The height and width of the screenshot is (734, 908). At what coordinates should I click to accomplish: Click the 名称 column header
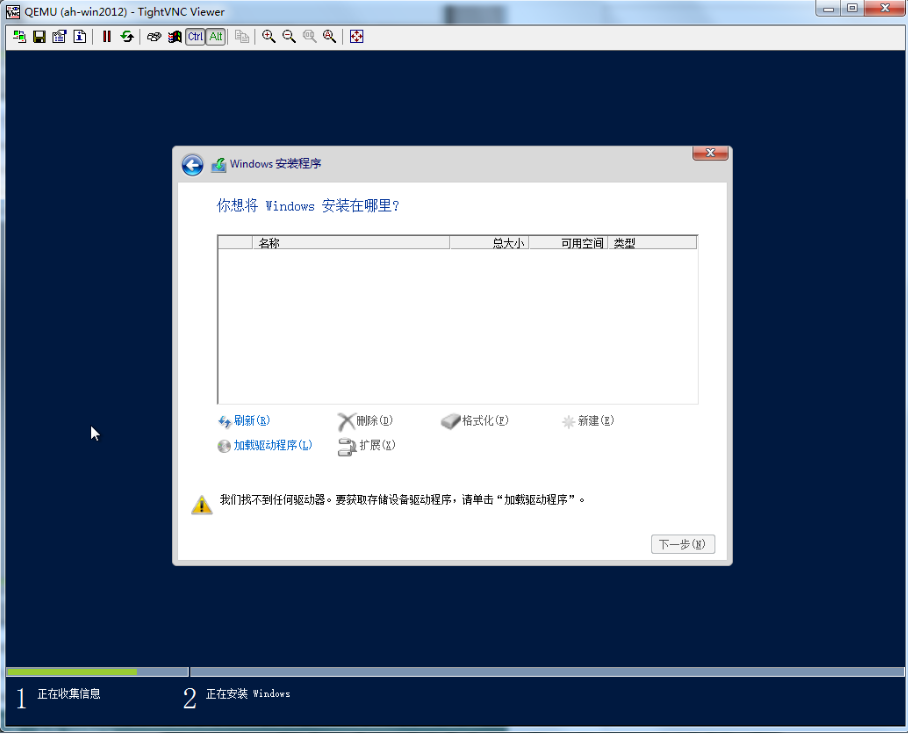(x=268, y=243)
